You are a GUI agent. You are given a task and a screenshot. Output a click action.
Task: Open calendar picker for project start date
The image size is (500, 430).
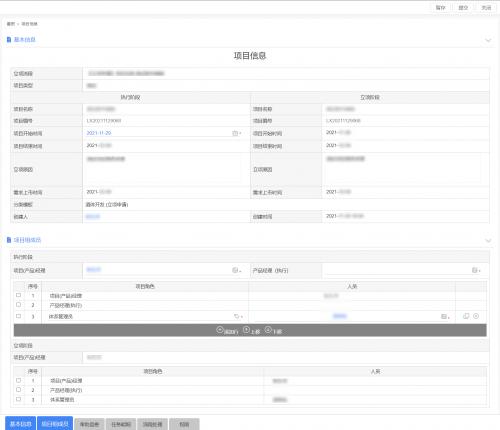(236, 133)
